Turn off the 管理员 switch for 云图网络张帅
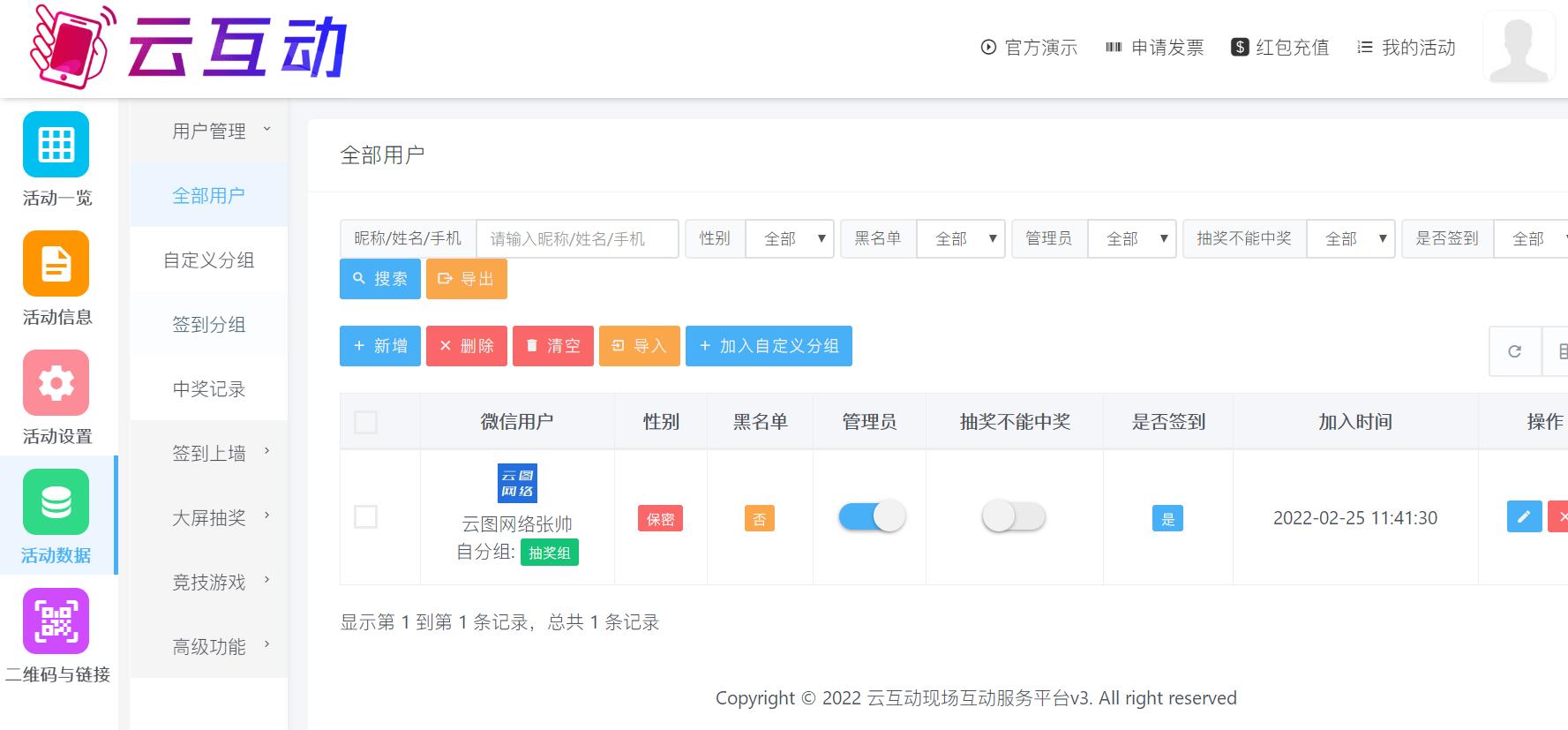 pyautogui.click(x=872, y=516)
